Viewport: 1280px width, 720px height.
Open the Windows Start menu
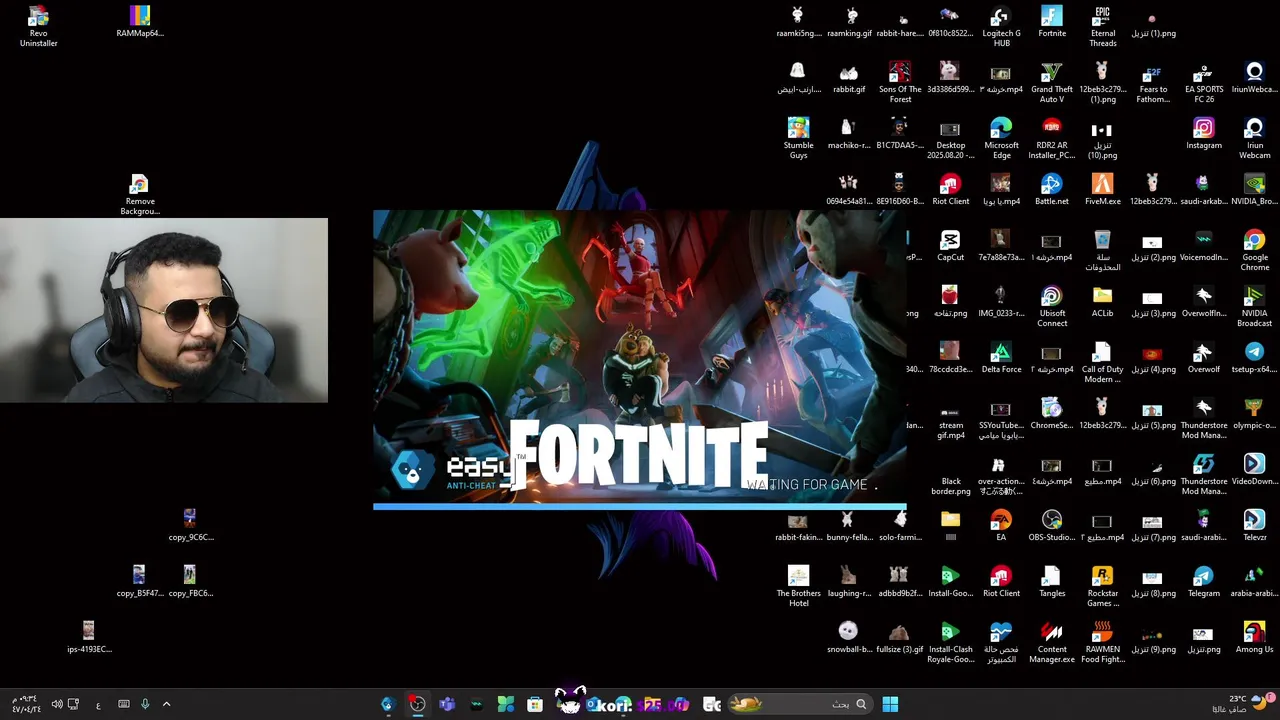pyautogui.click(x=890, y=704)
